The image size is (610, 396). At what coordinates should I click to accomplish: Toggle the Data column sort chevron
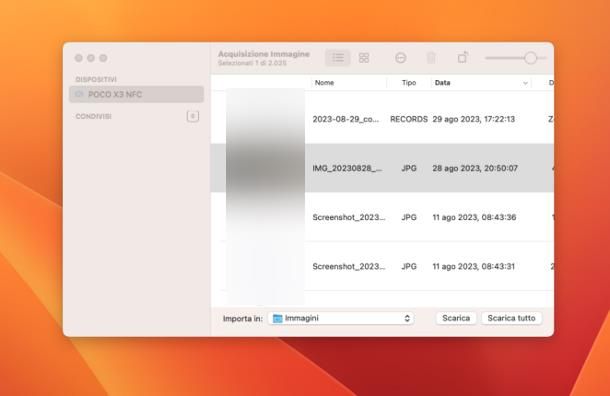point(525,83)
